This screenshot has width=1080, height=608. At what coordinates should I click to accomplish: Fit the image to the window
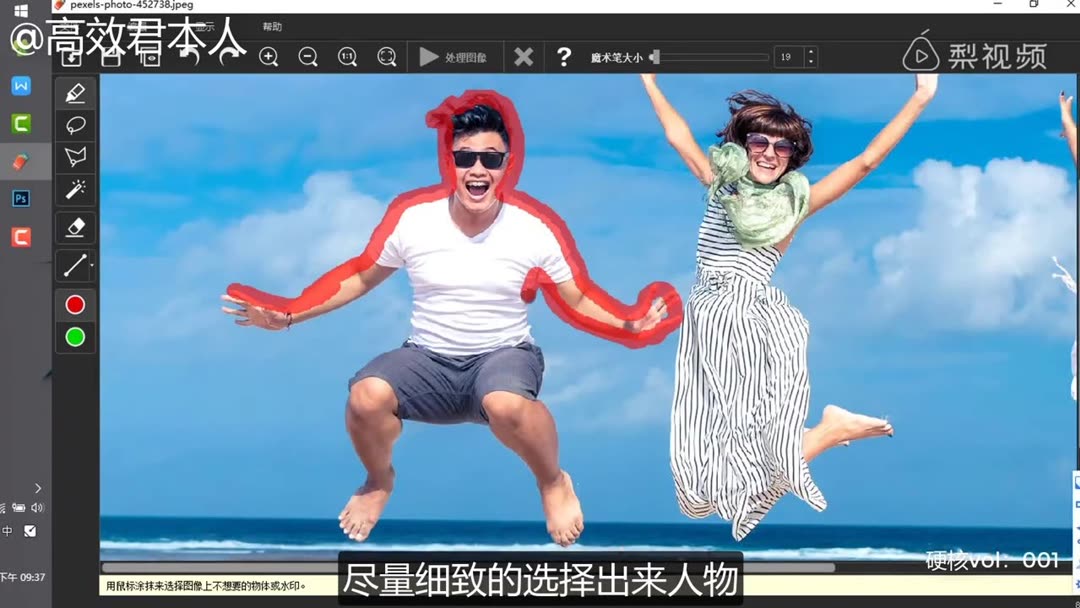point(385,57)
